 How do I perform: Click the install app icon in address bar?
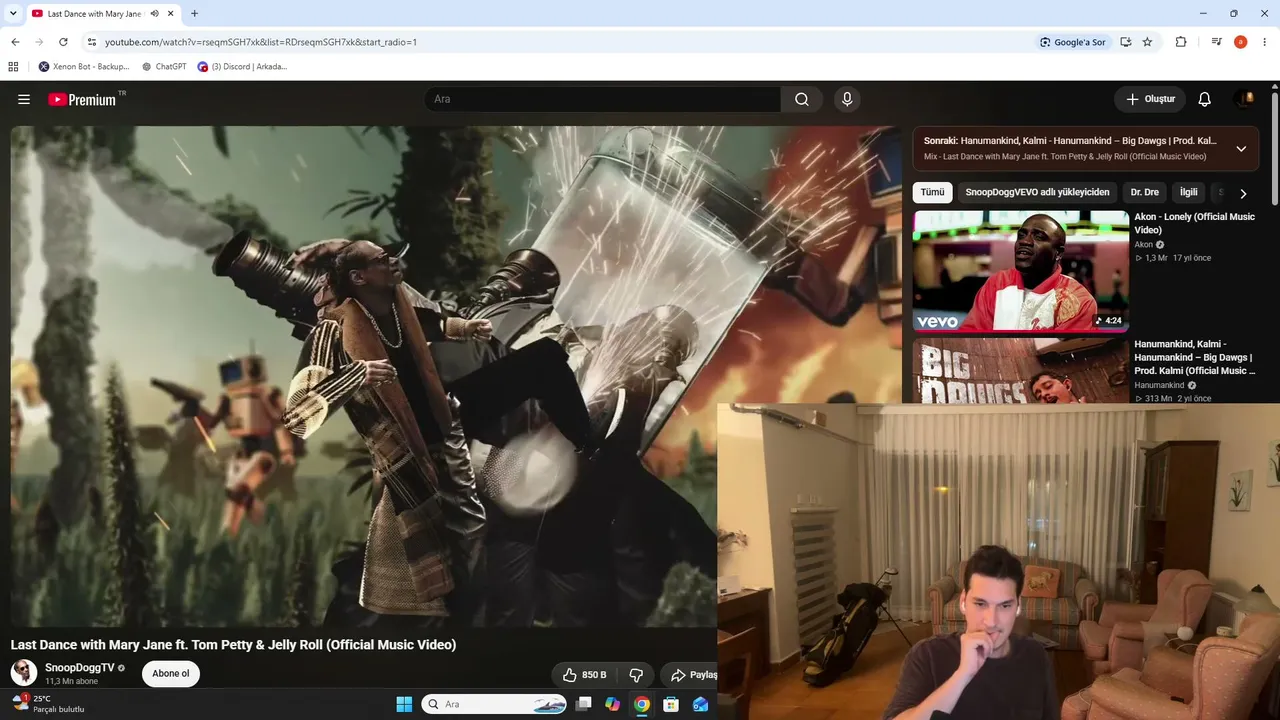[x=1126, y=42]
